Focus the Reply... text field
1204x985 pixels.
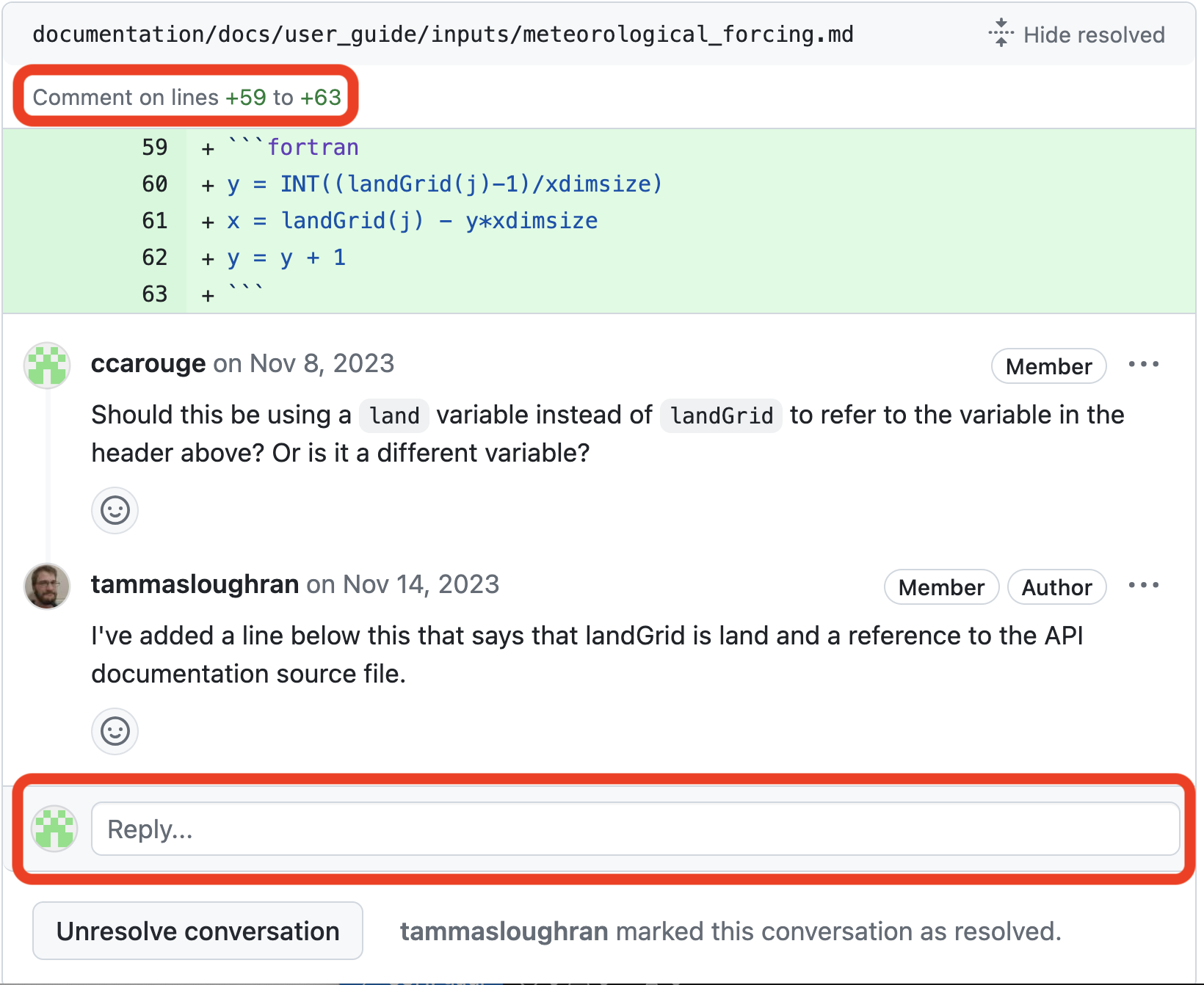pos(635,829)
